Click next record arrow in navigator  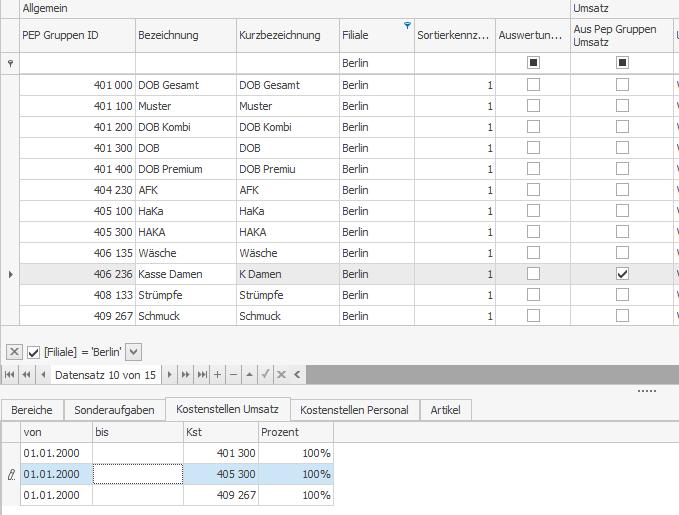pos(170,374)
